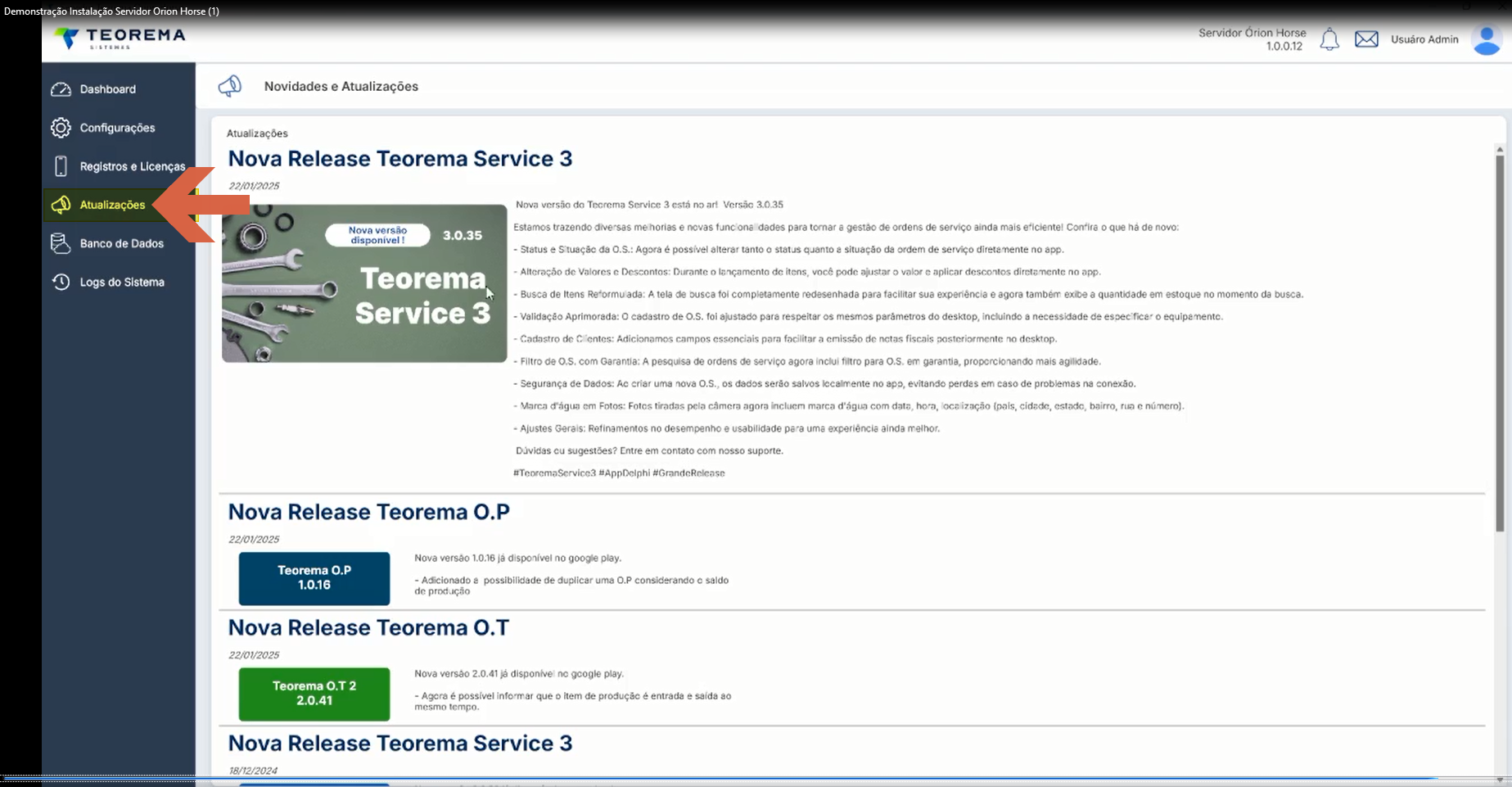Click the Nova Release Teorema Service 3 heading dated 18/12/2024
Screen dimensions: 1512x787
click(x=400, y=743)
